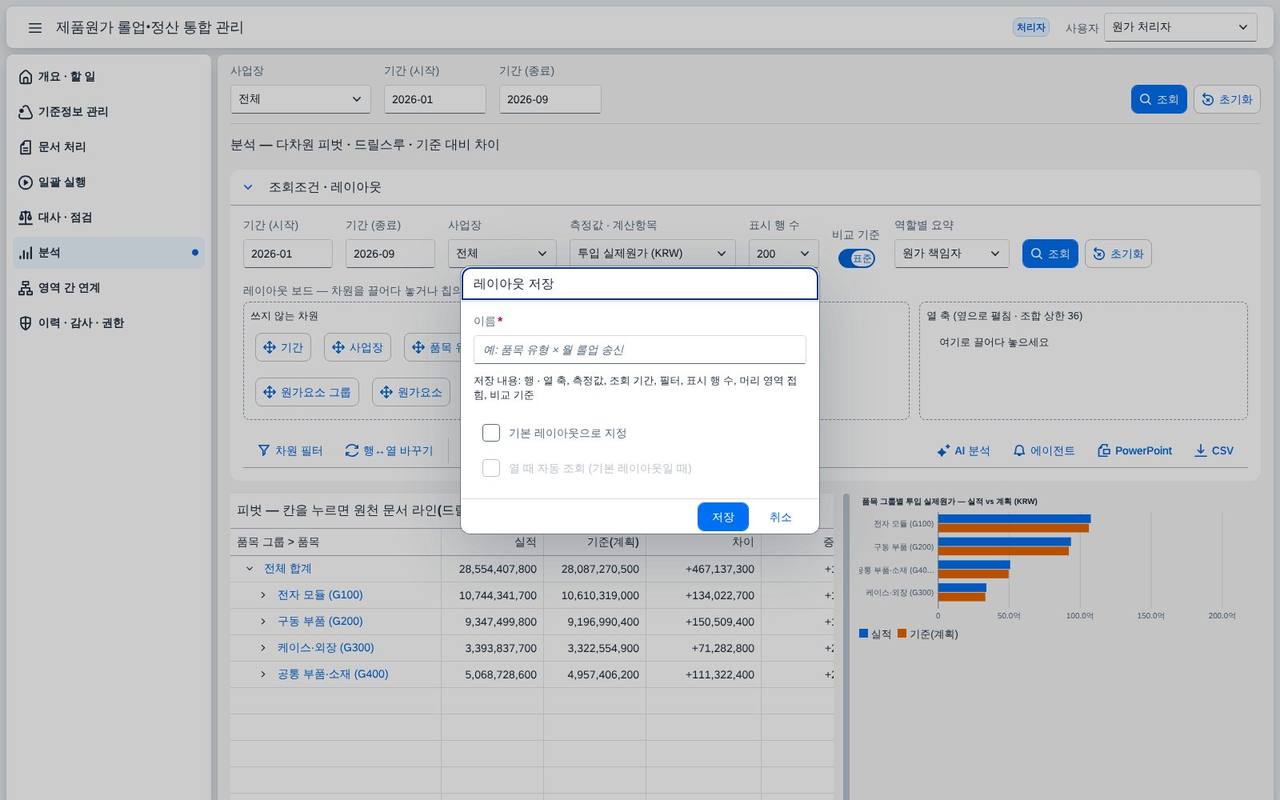Export to PowerPoint
The width and height of the screenshot is (1280, 800).
pyautogui.click(x=1135, y=451)
